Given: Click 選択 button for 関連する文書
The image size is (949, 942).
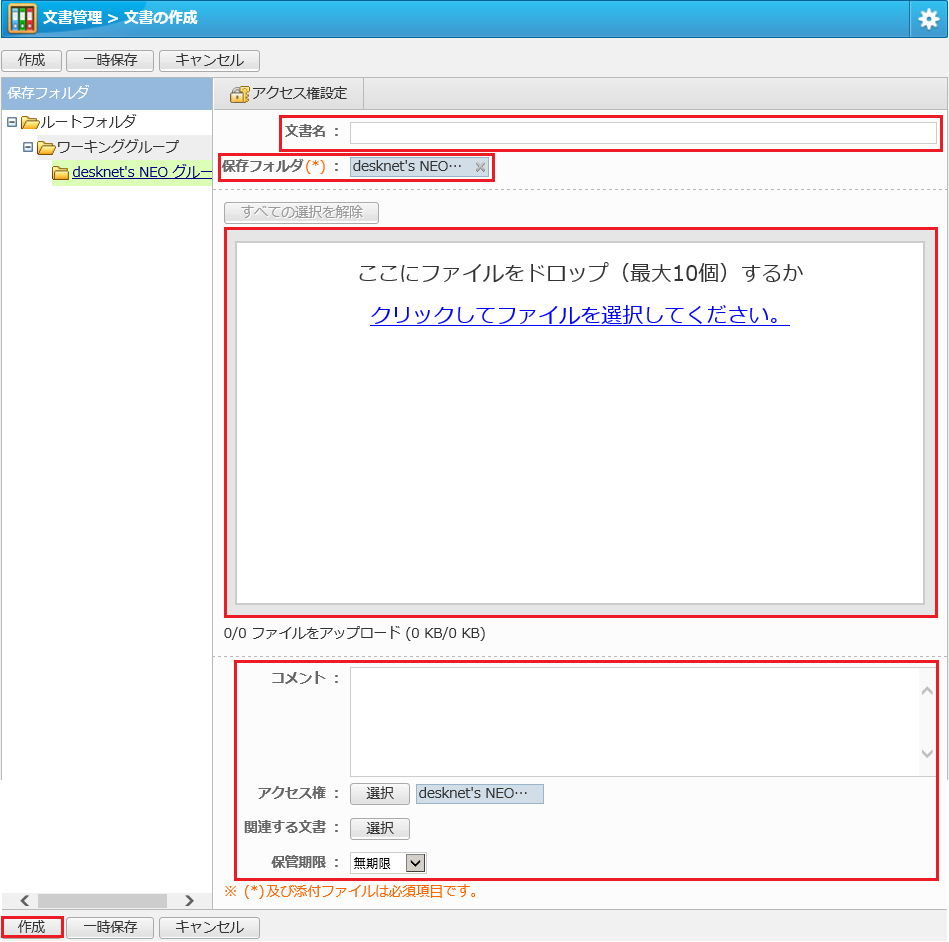Looking at the screenshot, I should coord(380,829).
